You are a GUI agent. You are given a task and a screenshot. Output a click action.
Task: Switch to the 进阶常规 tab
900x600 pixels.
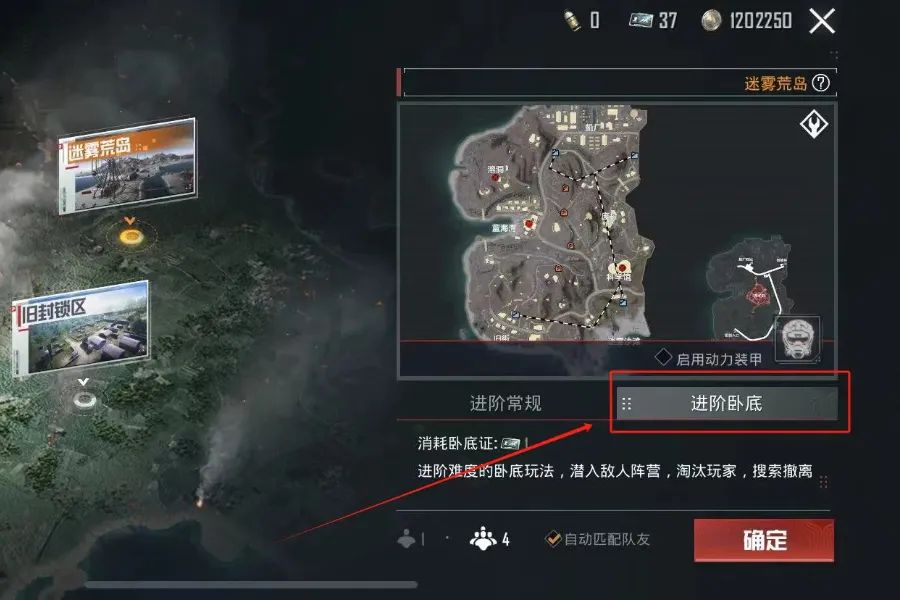(x=505, y=403)
